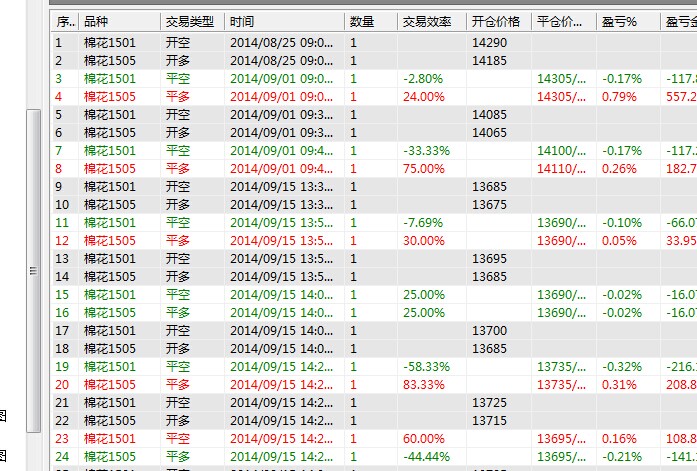Grab the vertical scrollbar thumb on the left

33,271
